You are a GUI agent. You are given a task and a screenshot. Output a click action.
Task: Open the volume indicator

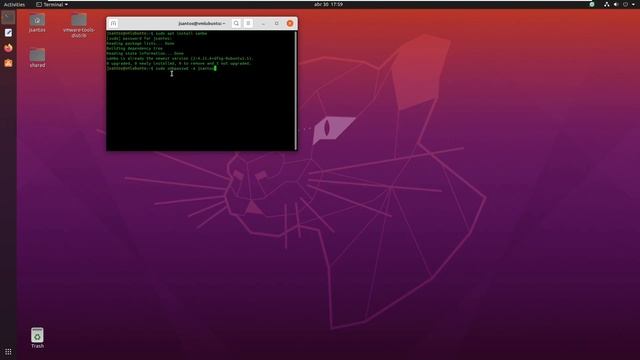pos(616,4)
